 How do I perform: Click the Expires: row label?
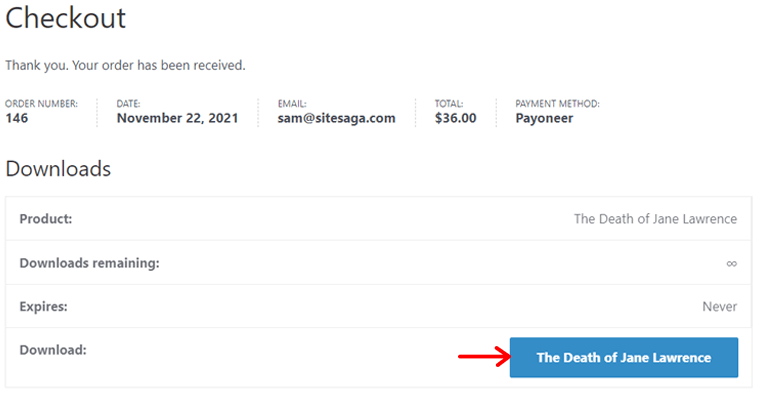pyautogui.click(x=43, y=306)
